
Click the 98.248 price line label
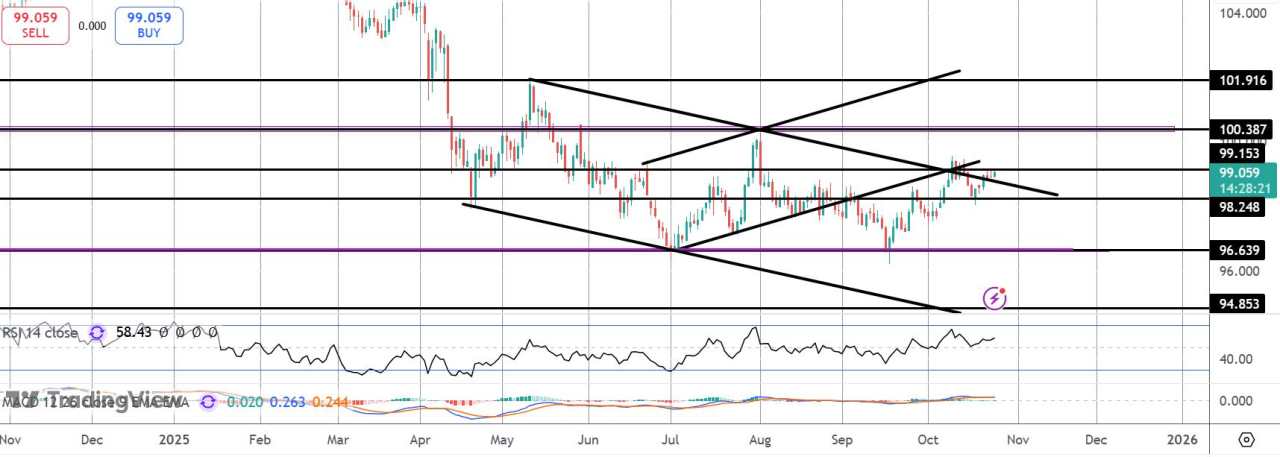(x=1238, y=207)
